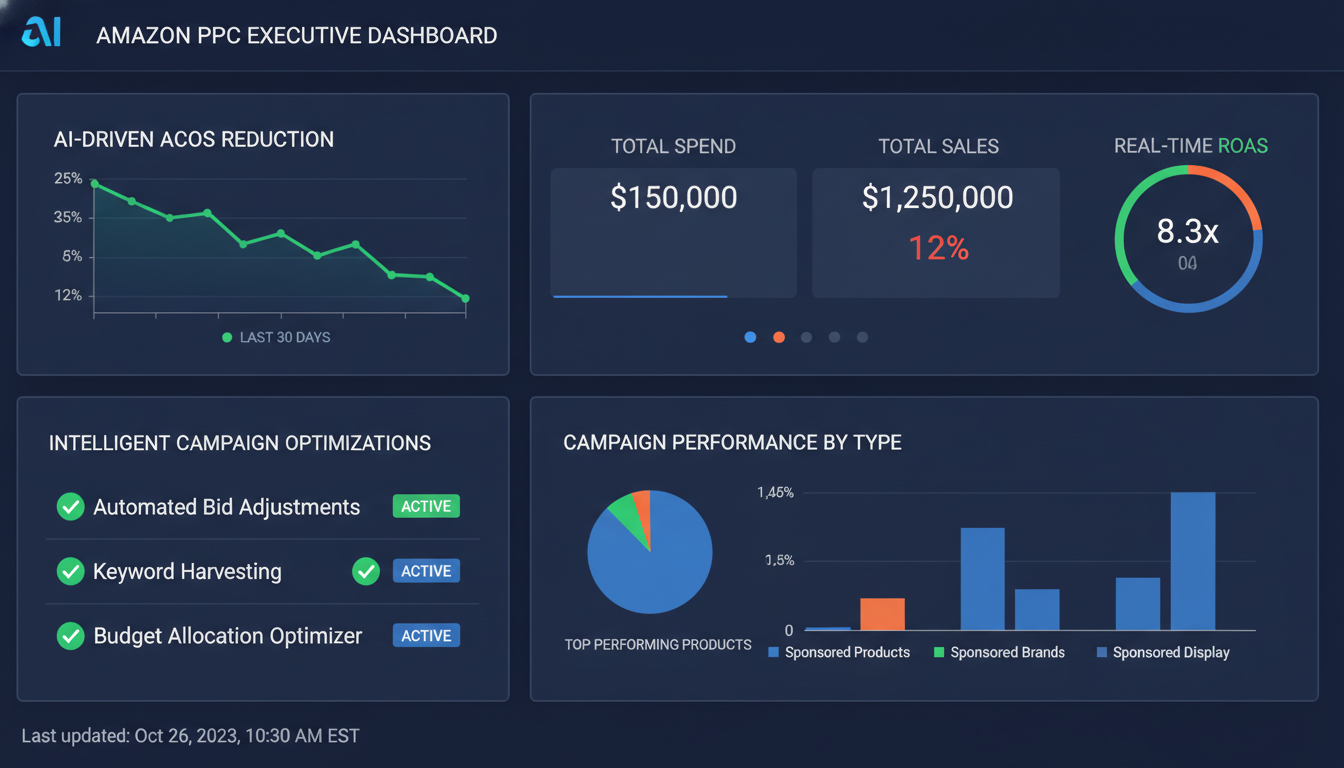Click the LAST 30 DAYS legend
The width and height of the screenshot is (1344, 768).
(276, 337)
